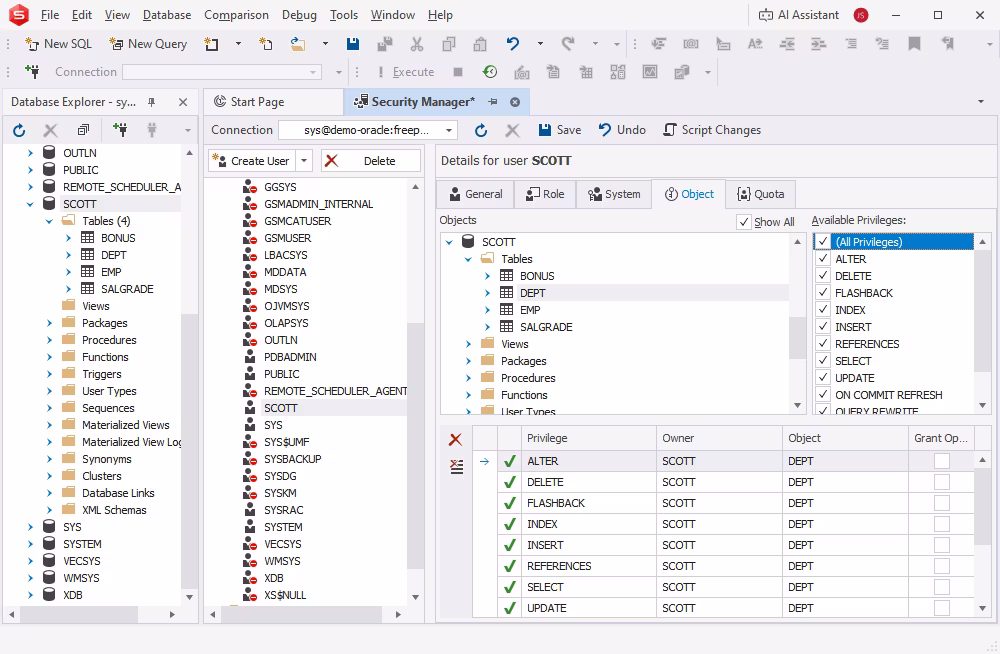Expand DEPT table in Objects tree
This screenshot has width=1000, height=654.
point(487,293)
